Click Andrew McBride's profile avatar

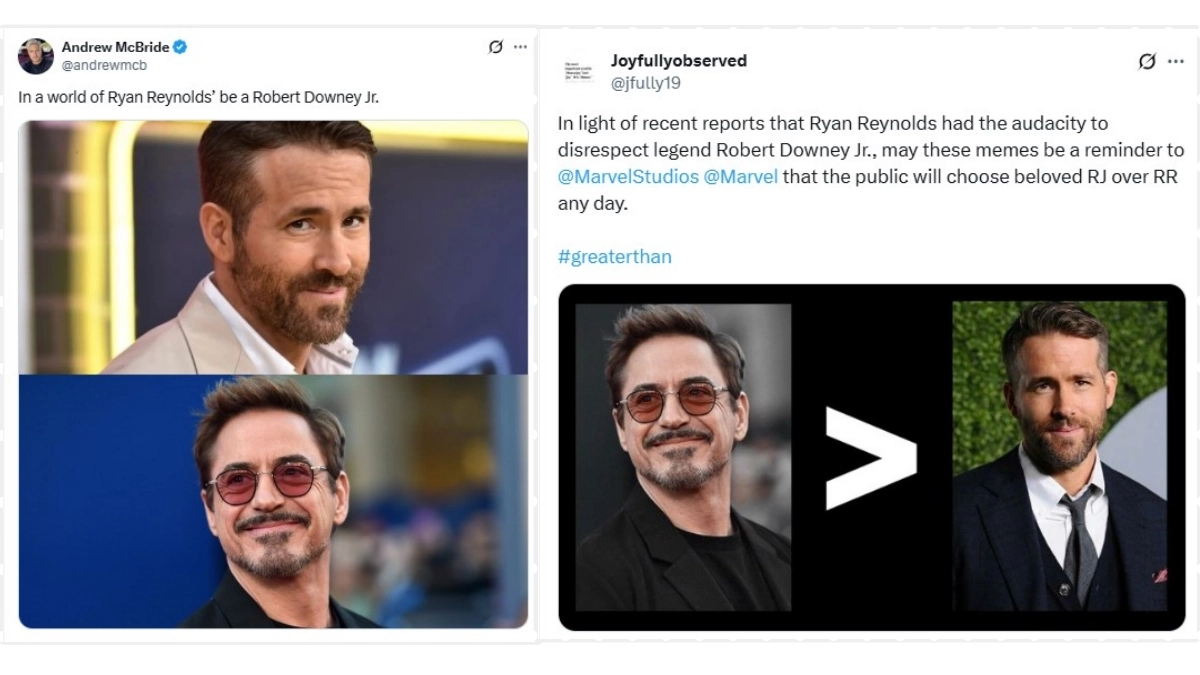tap(35, 56)
